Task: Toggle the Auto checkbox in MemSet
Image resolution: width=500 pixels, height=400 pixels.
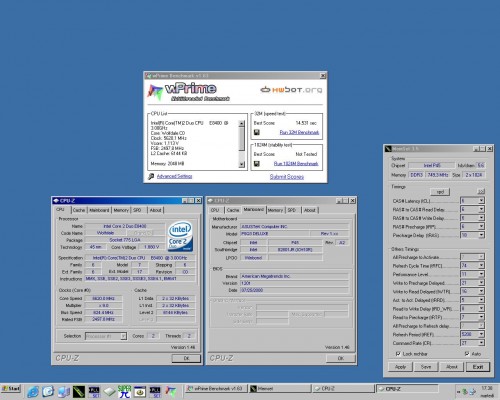Action: (x=467, y=354)
